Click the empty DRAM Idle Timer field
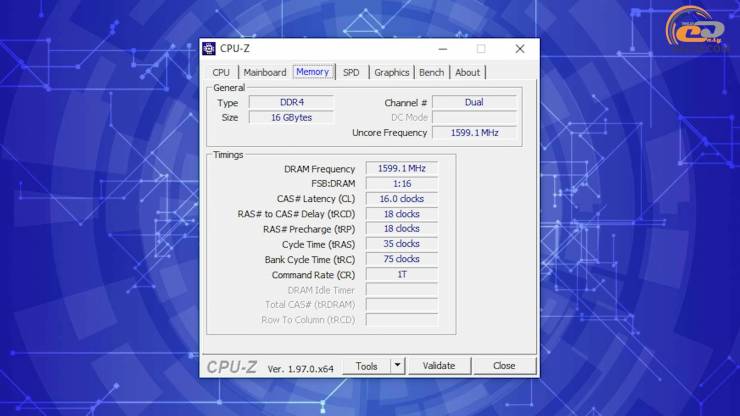This screenshot has width=740, height=416. click(x=402, y=289)
